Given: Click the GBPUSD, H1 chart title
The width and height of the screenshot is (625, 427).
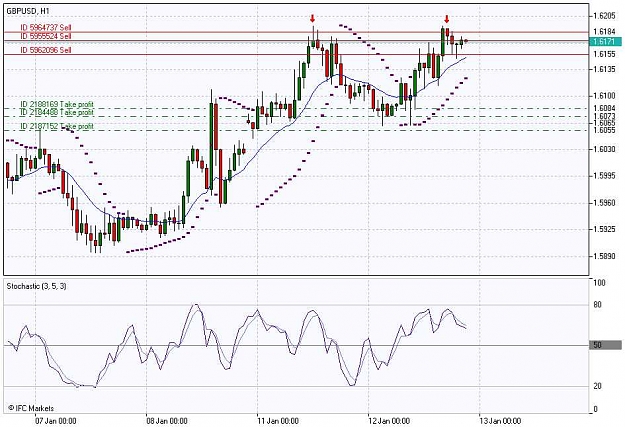Looking at the screenshot, I should (28, 11).
